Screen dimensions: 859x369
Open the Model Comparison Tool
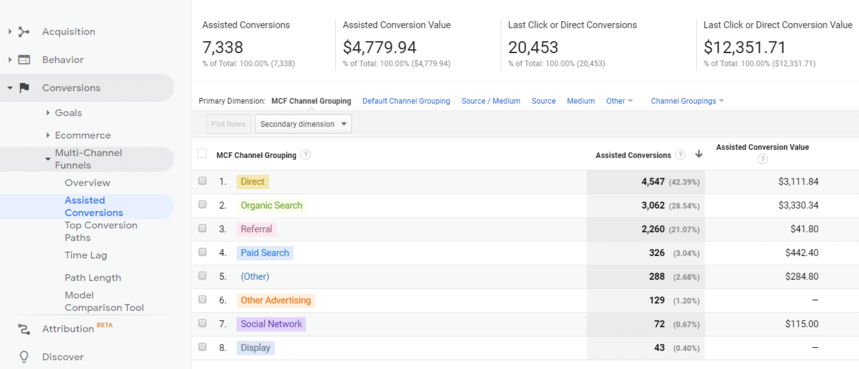(104, 302)
